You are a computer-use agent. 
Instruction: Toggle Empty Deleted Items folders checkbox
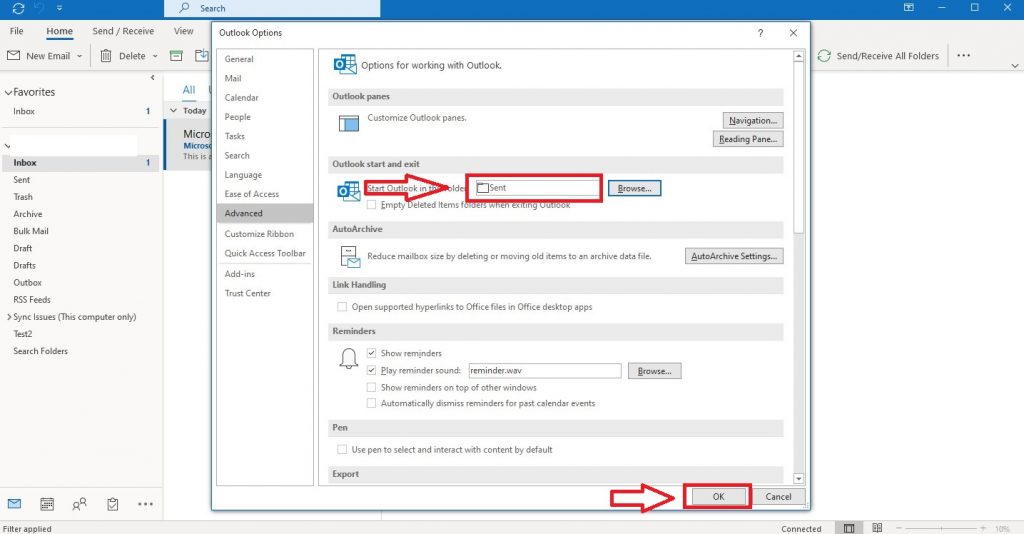[x=372, y=205]
